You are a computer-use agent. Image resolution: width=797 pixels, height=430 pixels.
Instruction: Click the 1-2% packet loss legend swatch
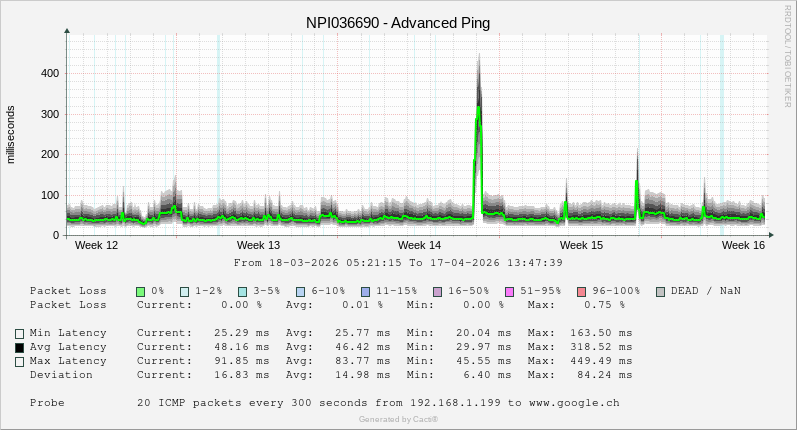click(185, 291)
